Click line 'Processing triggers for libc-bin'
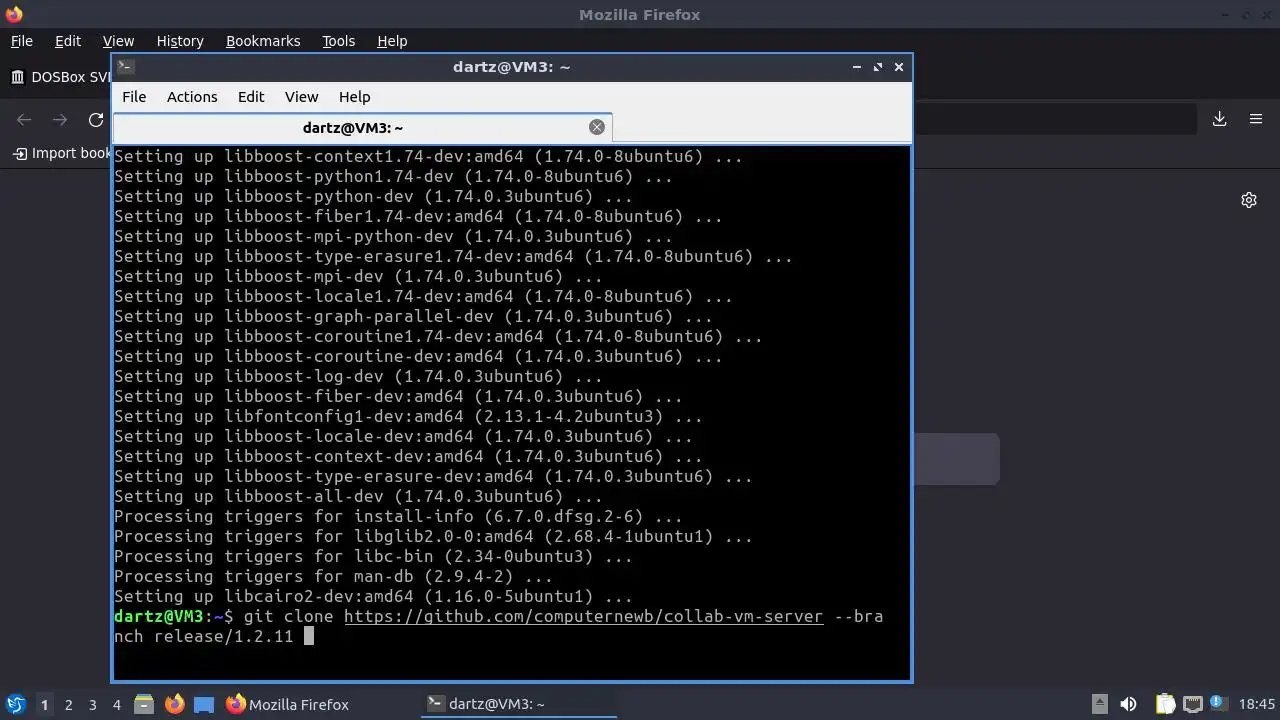The width and height of the screenshot is (1280, 720). (x=373, y=557)
